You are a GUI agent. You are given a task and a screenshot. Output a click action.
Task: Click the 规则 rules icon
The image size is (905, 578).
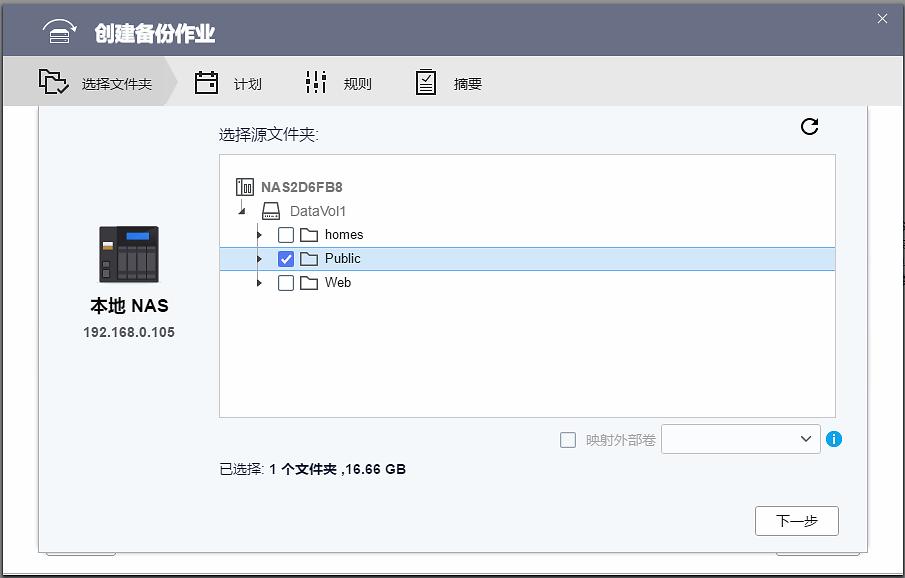[x=314, y=83]
